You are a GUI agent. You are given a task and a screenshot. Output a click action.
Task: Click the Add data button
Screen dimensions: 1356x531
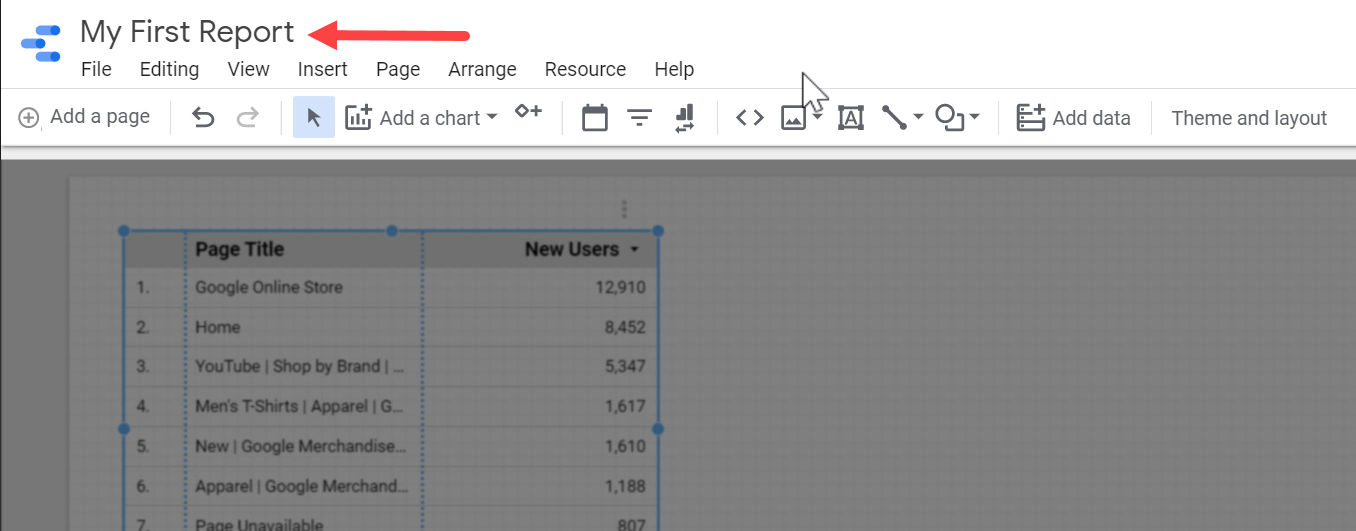[1073, 118]
